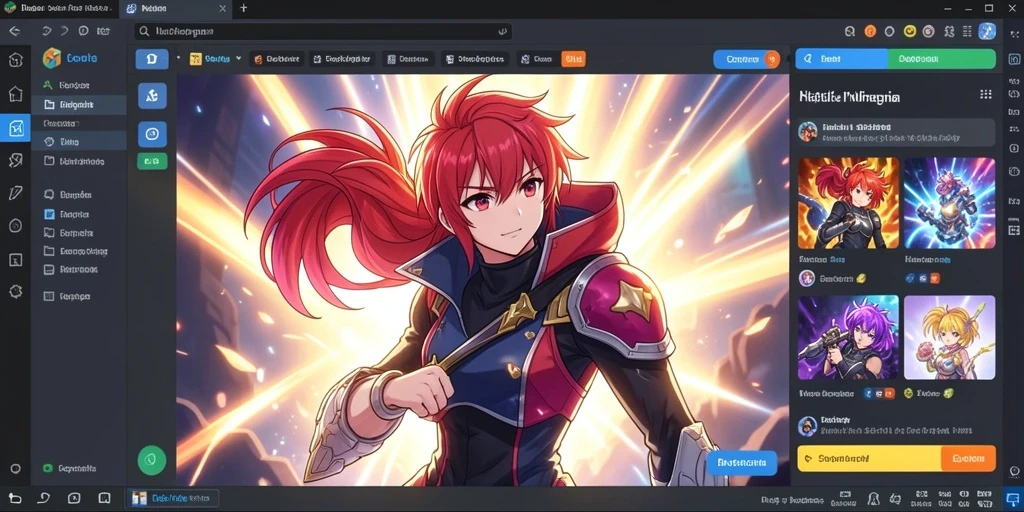Check the blue checkbox item in the sidebar list
Image resolution: width=1024 pixels, height=512 pixels.
tap(49, 214)
